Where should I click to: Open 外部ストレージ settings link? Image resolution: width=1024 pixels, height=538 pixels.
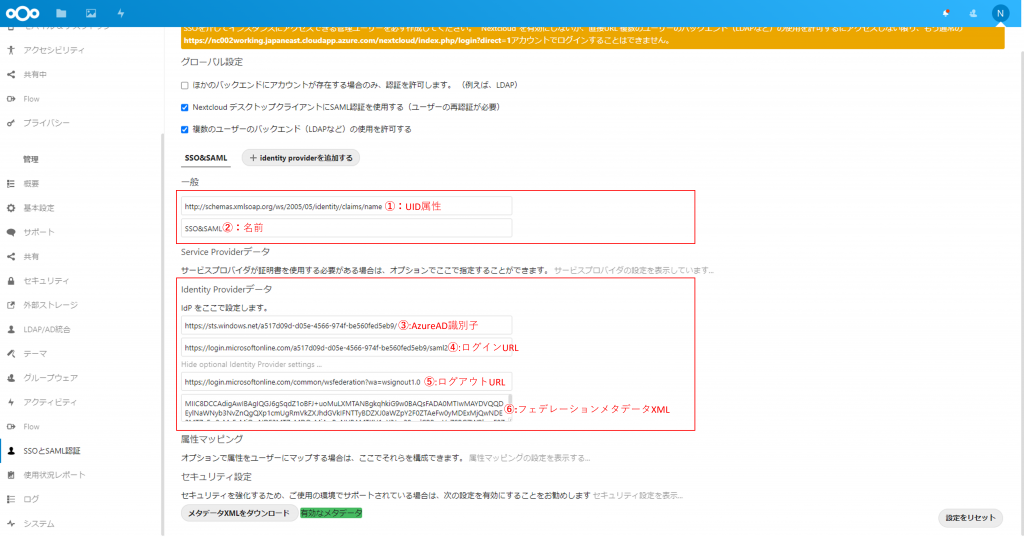click(51, 306)
